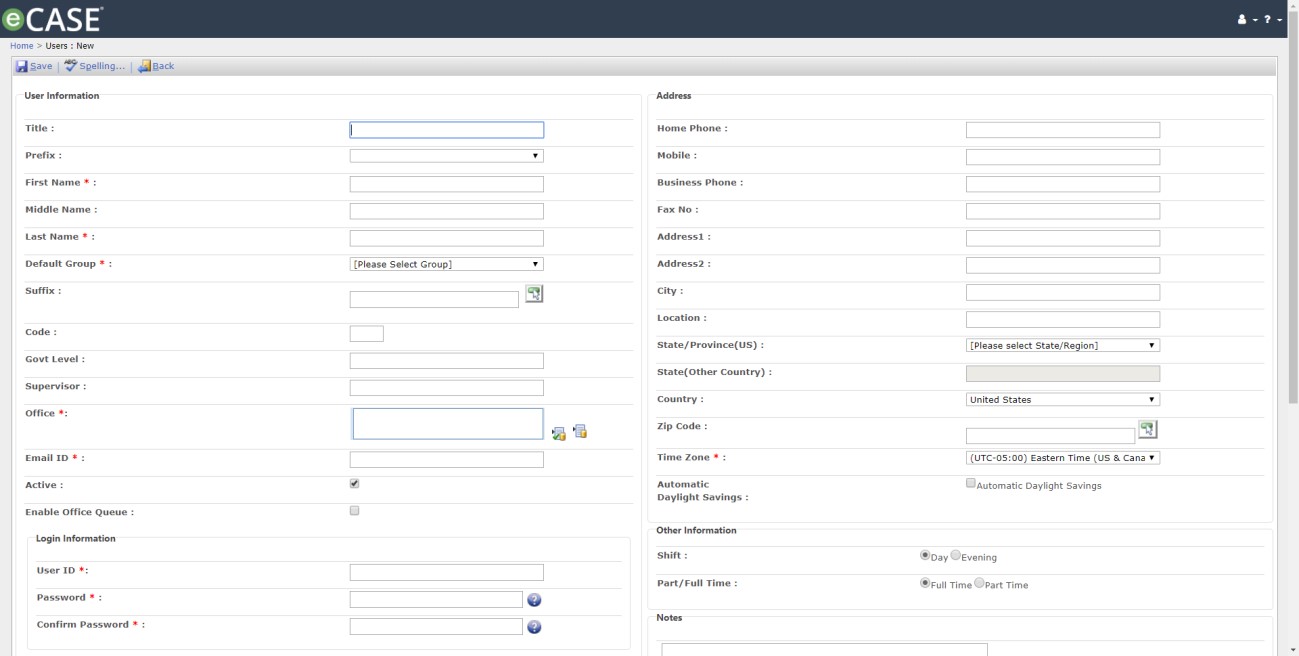Click the Code field
The image size is (1299, 656).
(x=367, y=334)
